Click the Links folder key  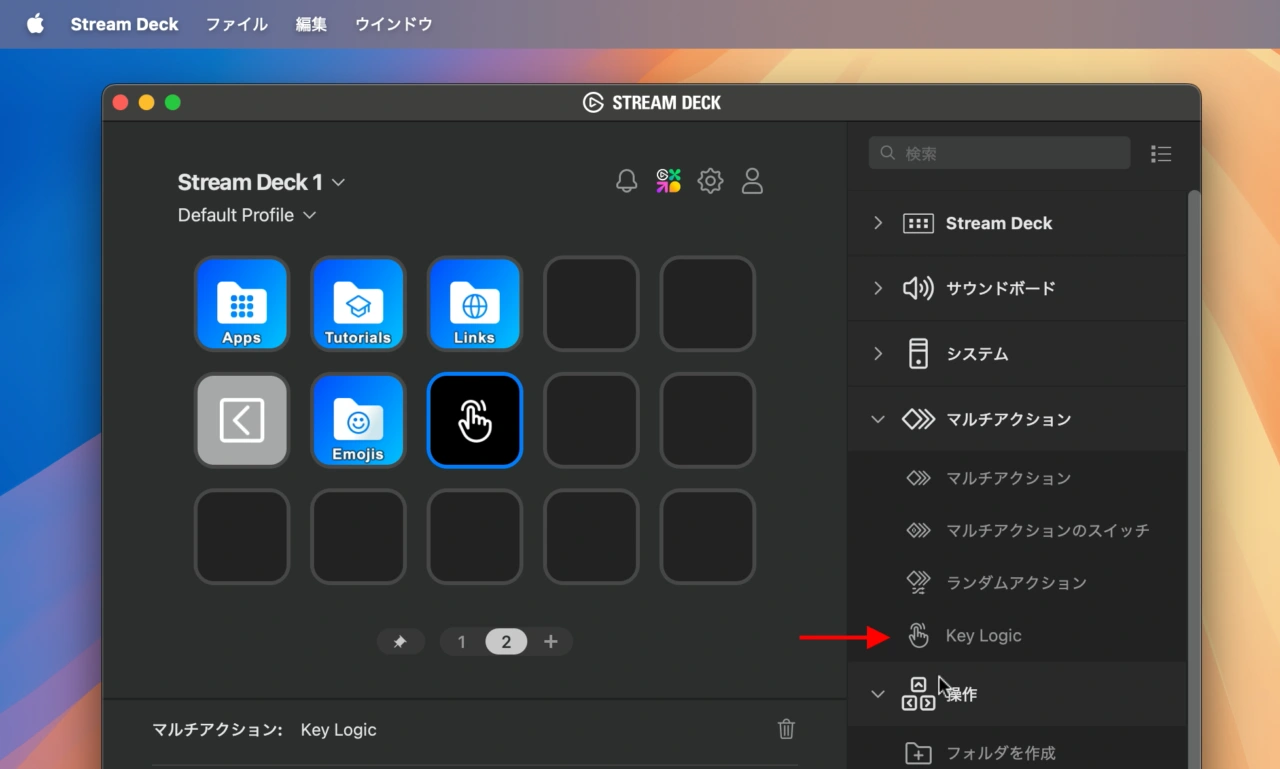pyautogui.click(x=474, y=304)
